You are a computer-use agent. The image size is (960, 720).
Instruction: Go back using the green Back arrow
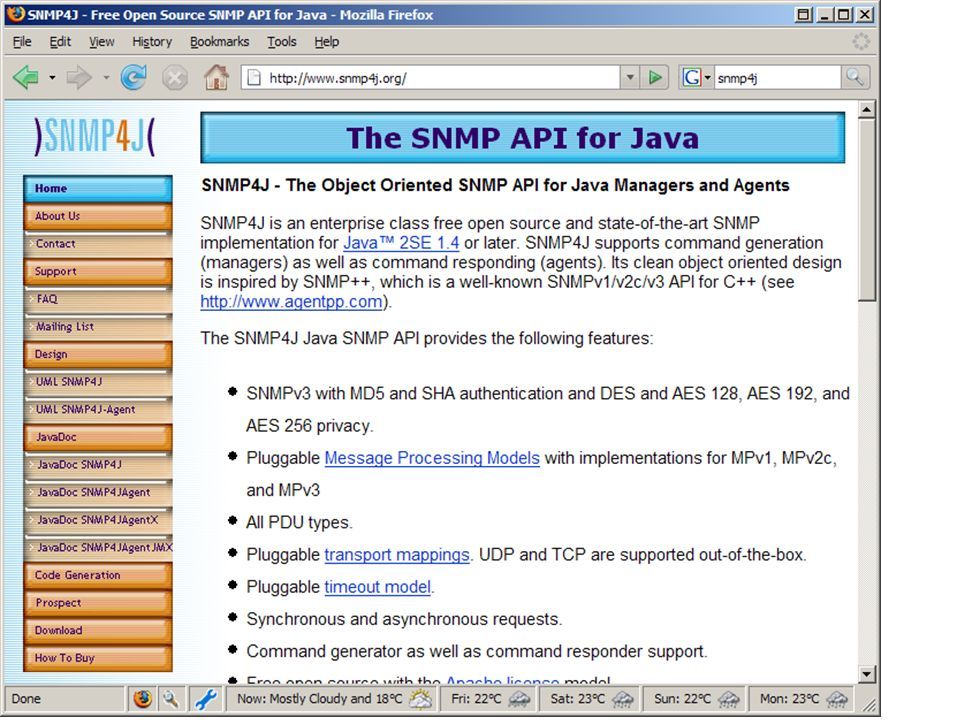(x=26, y=78)
